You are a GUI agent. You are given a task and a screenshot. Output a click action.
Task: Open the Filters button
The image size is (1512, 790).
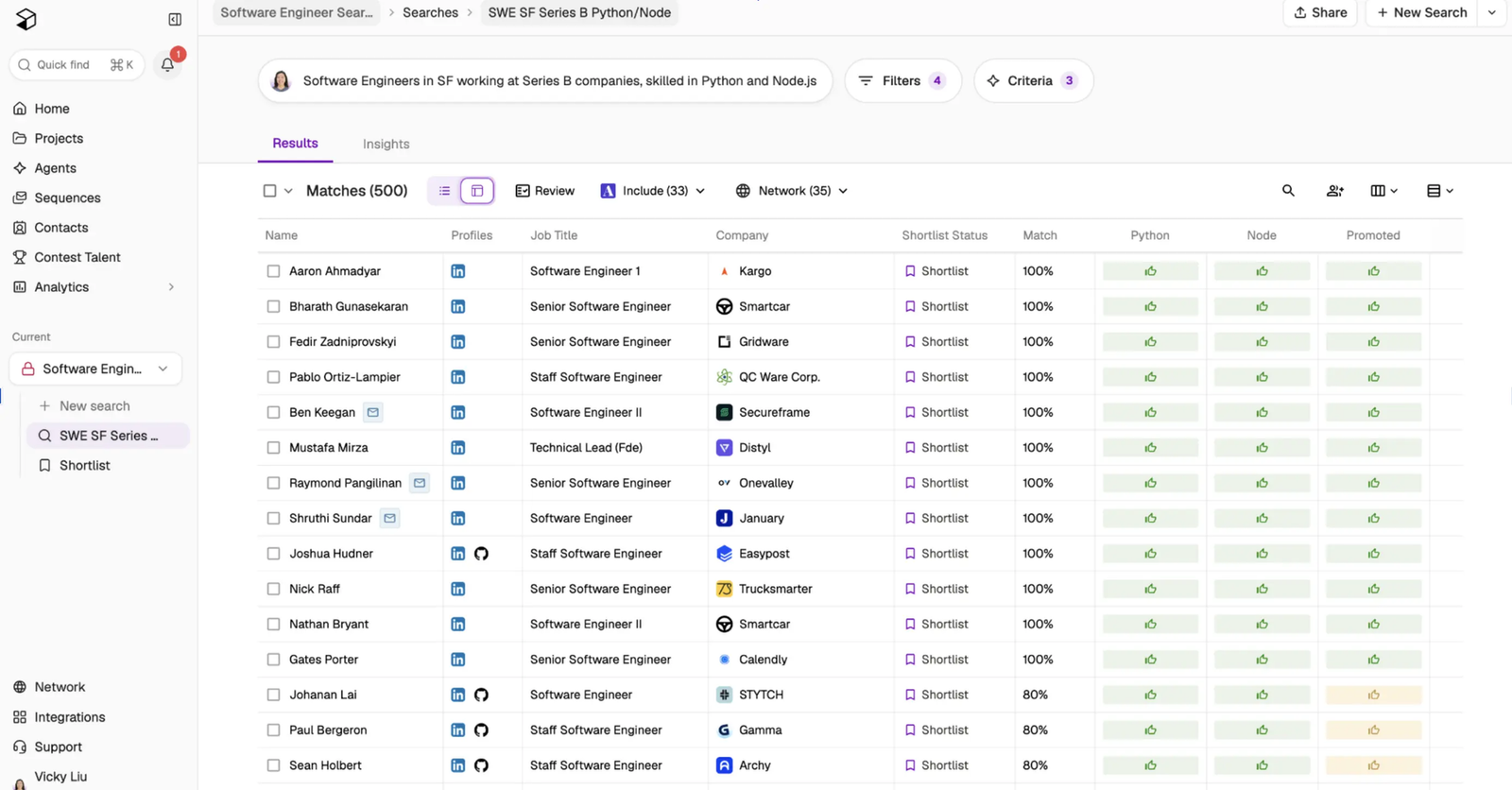click(902, 80)
